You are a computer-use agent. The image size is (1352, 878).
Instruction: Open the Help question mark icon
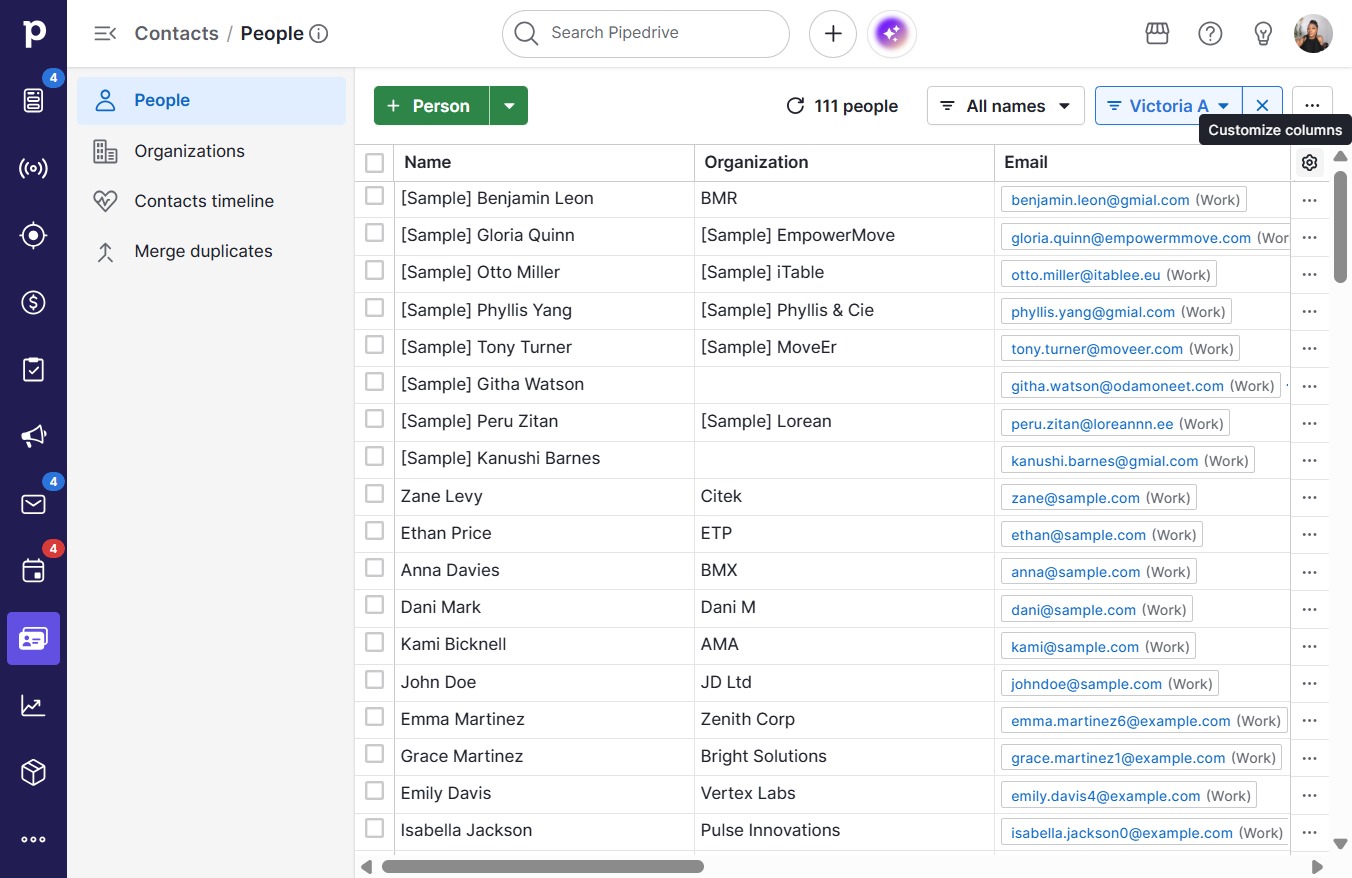point(1210,34)
